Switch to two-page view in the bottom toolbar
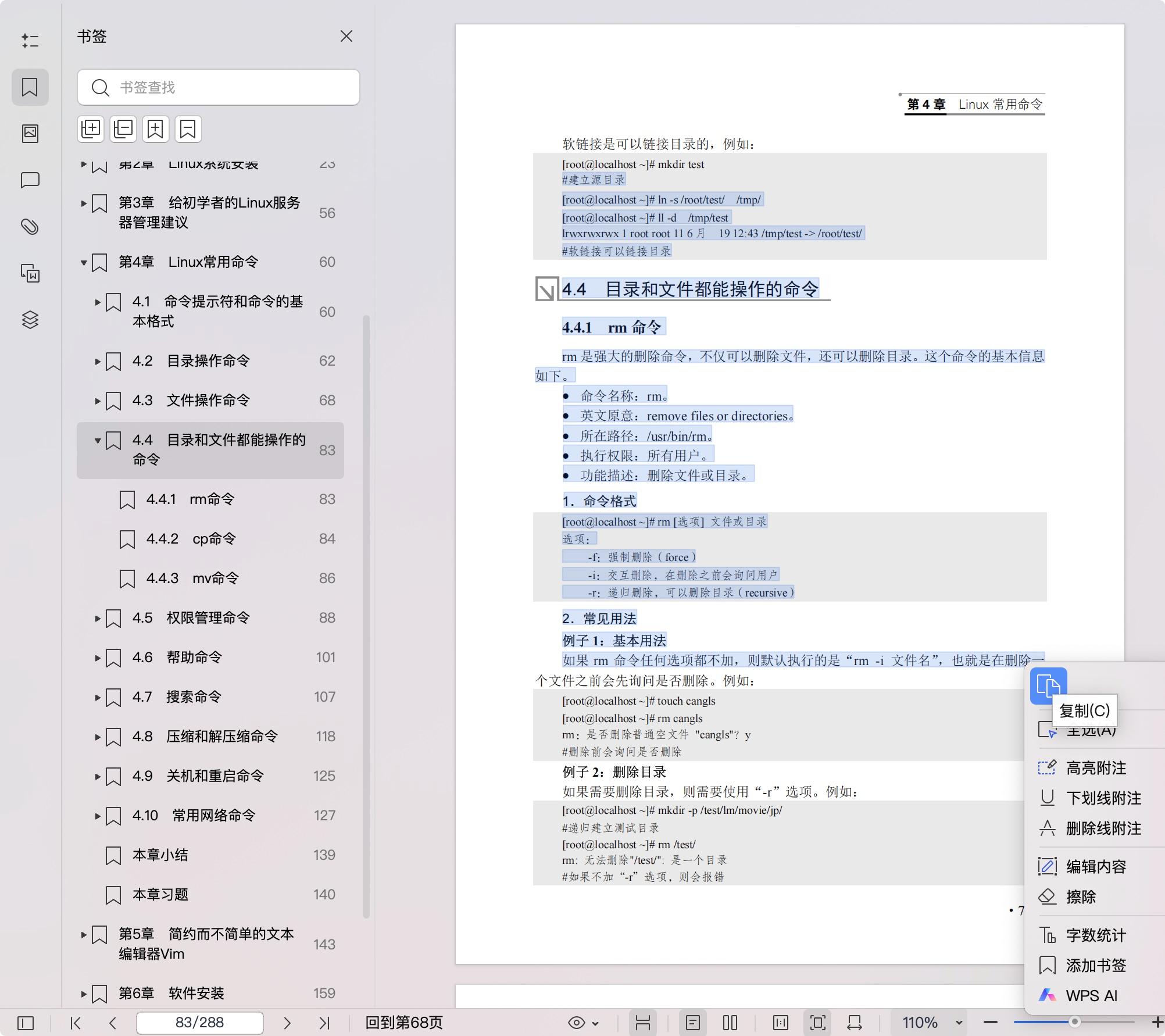The height and width of the screenshot is (1036, 1165). point(730,1022)
